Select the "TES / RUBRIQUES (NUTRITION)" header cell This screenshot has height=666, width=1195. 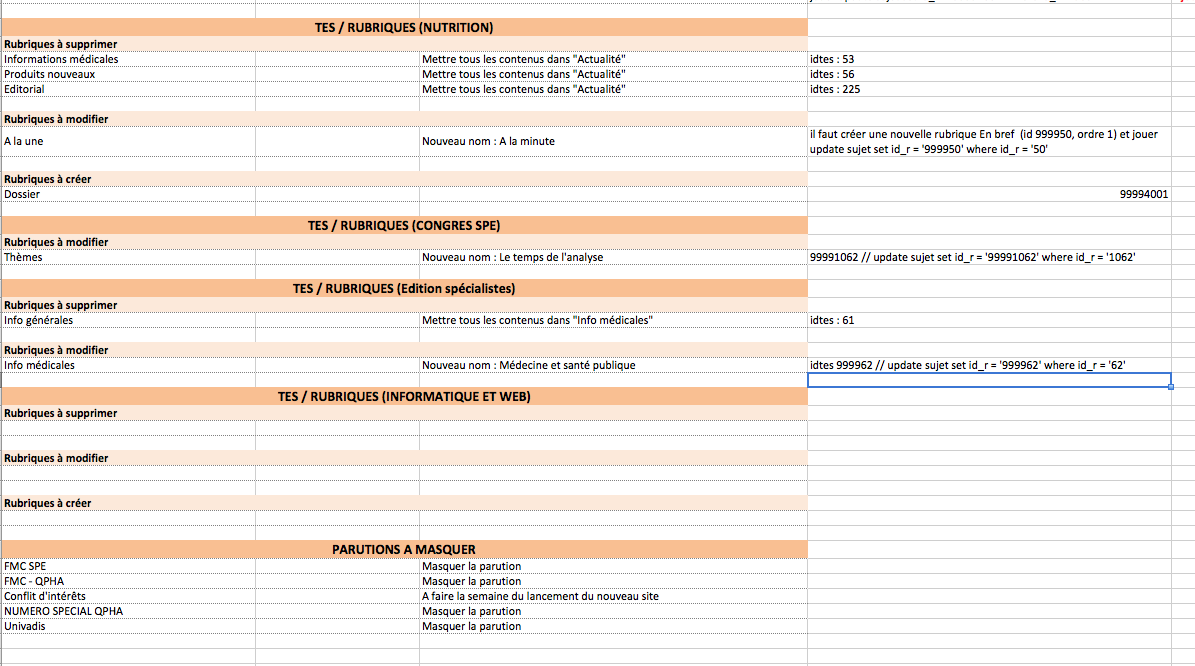click(403, 27)
